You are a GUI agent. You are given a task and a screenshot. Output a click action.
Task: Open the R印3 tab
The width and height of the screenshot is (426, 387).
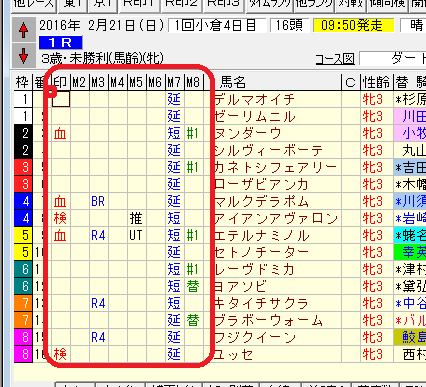(x=224, y=4)
